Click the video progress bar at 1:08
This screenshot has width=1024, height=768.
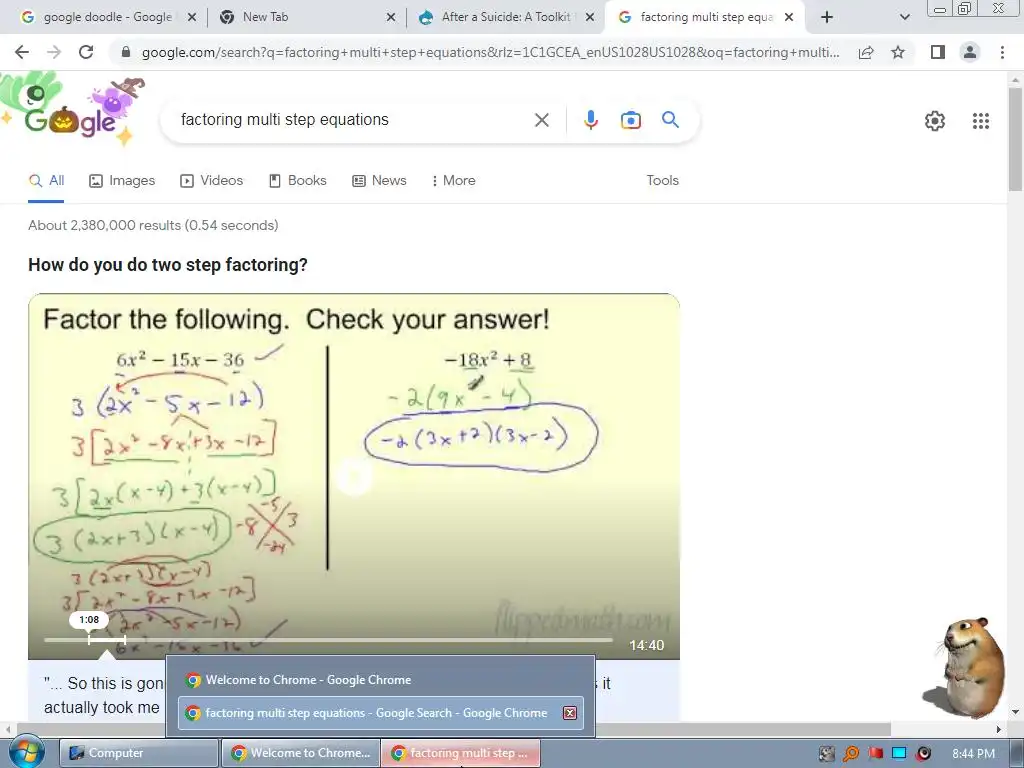(89, 640)
